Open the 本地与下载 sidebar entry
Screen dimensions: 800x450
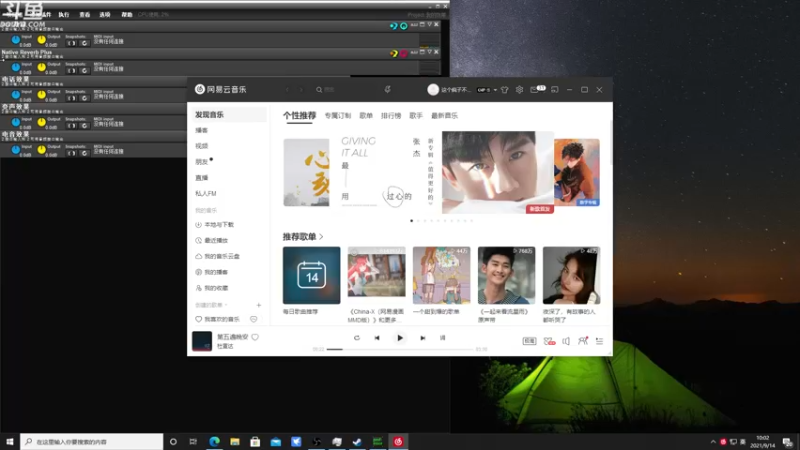point(215,224)
